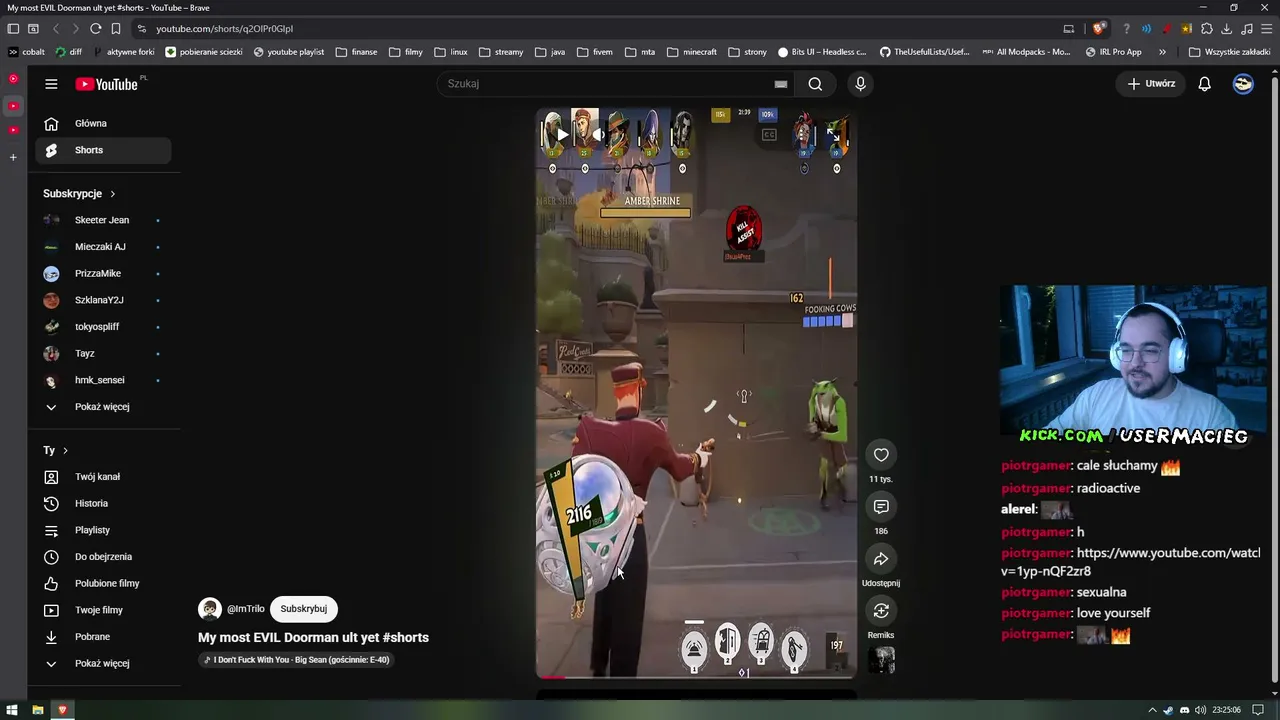Open the Big Sean sound attribution chip
Screen dimensions: 1280x720
[296, 660]
